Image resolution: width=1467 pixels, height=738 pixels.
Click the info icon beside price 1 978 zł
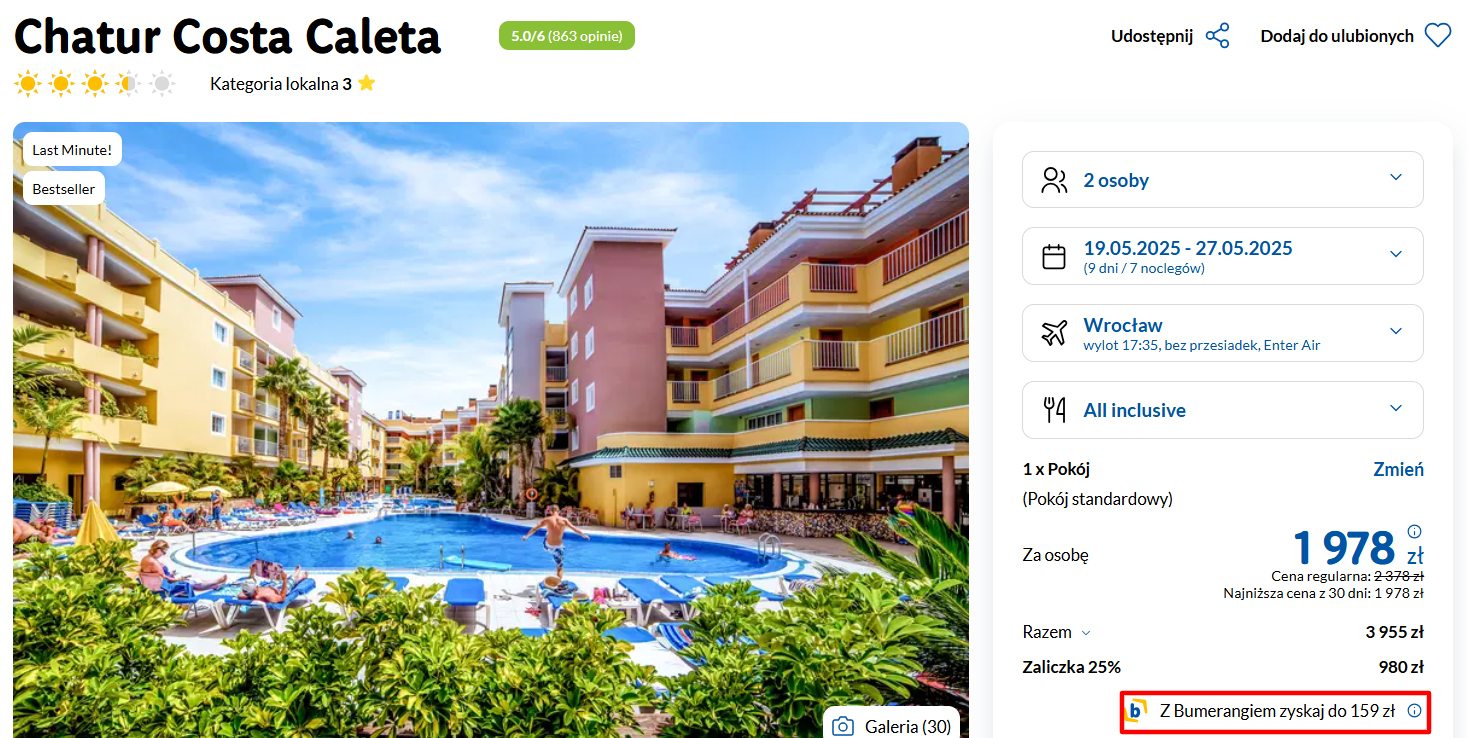tap(1414, 531)
